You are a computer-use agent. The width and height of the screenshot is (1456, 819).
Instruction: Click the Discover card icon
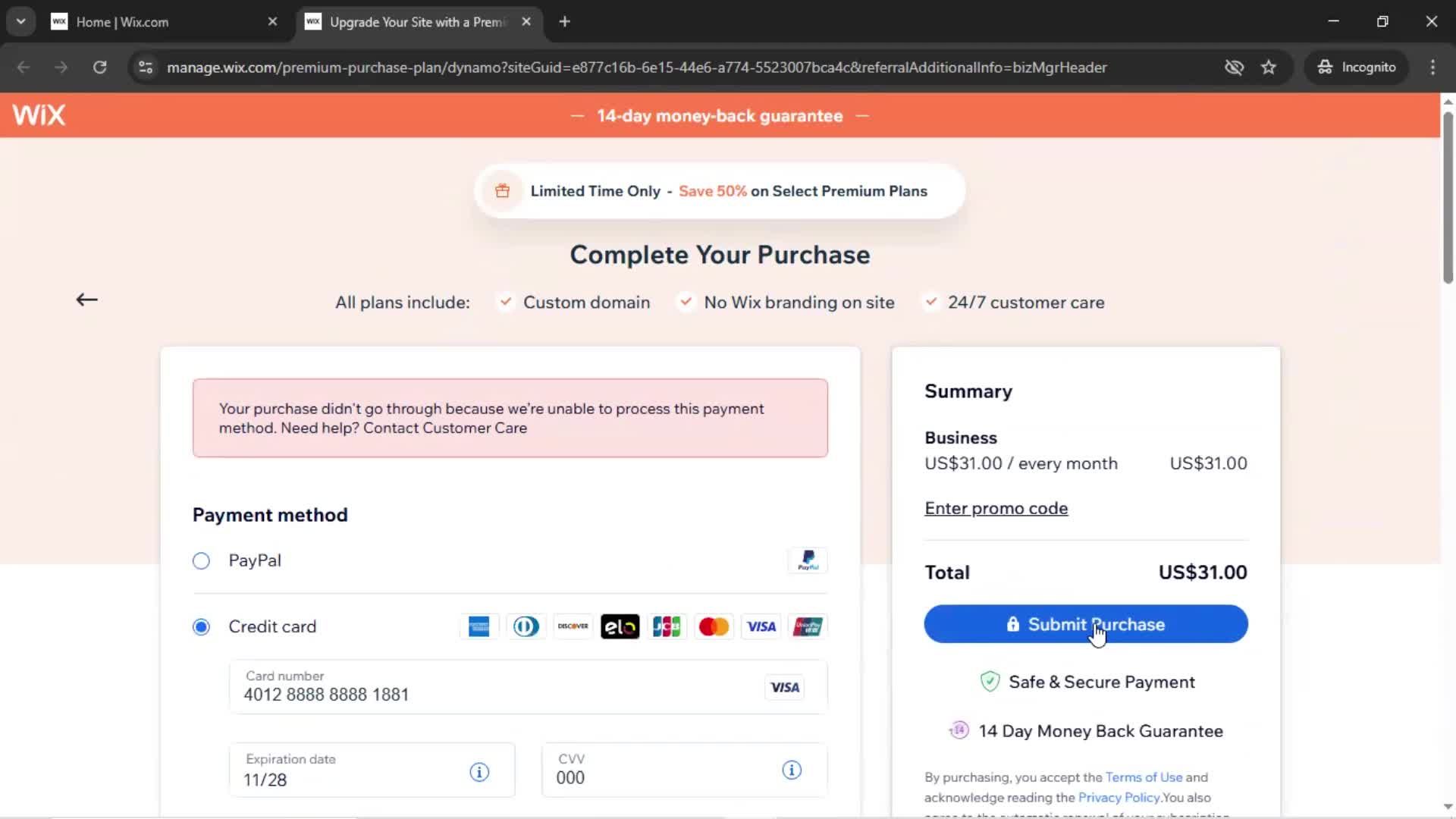[573, 626]
